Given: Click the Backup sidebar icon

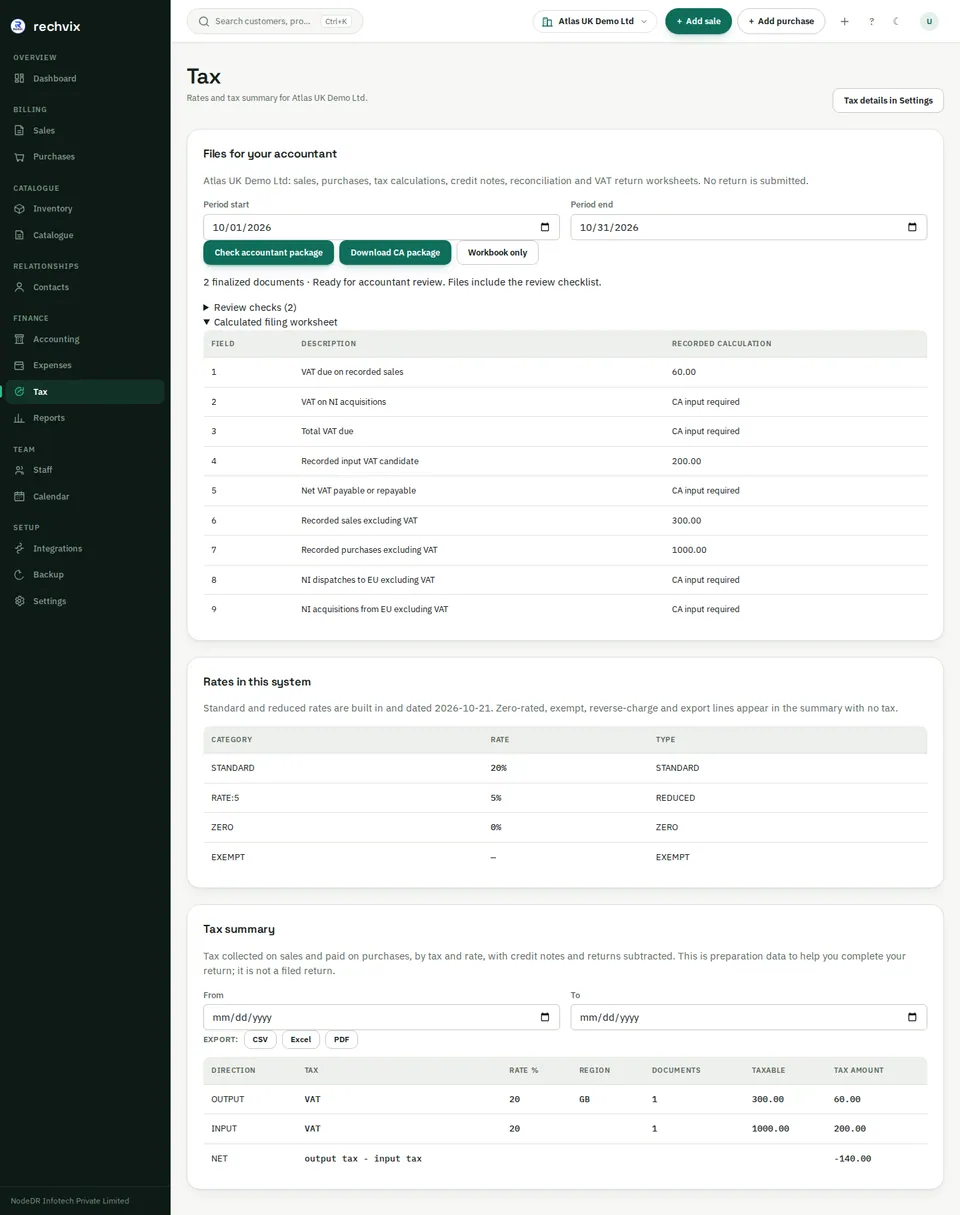Looking at the screenshot, I should click(x=20, y=574).
